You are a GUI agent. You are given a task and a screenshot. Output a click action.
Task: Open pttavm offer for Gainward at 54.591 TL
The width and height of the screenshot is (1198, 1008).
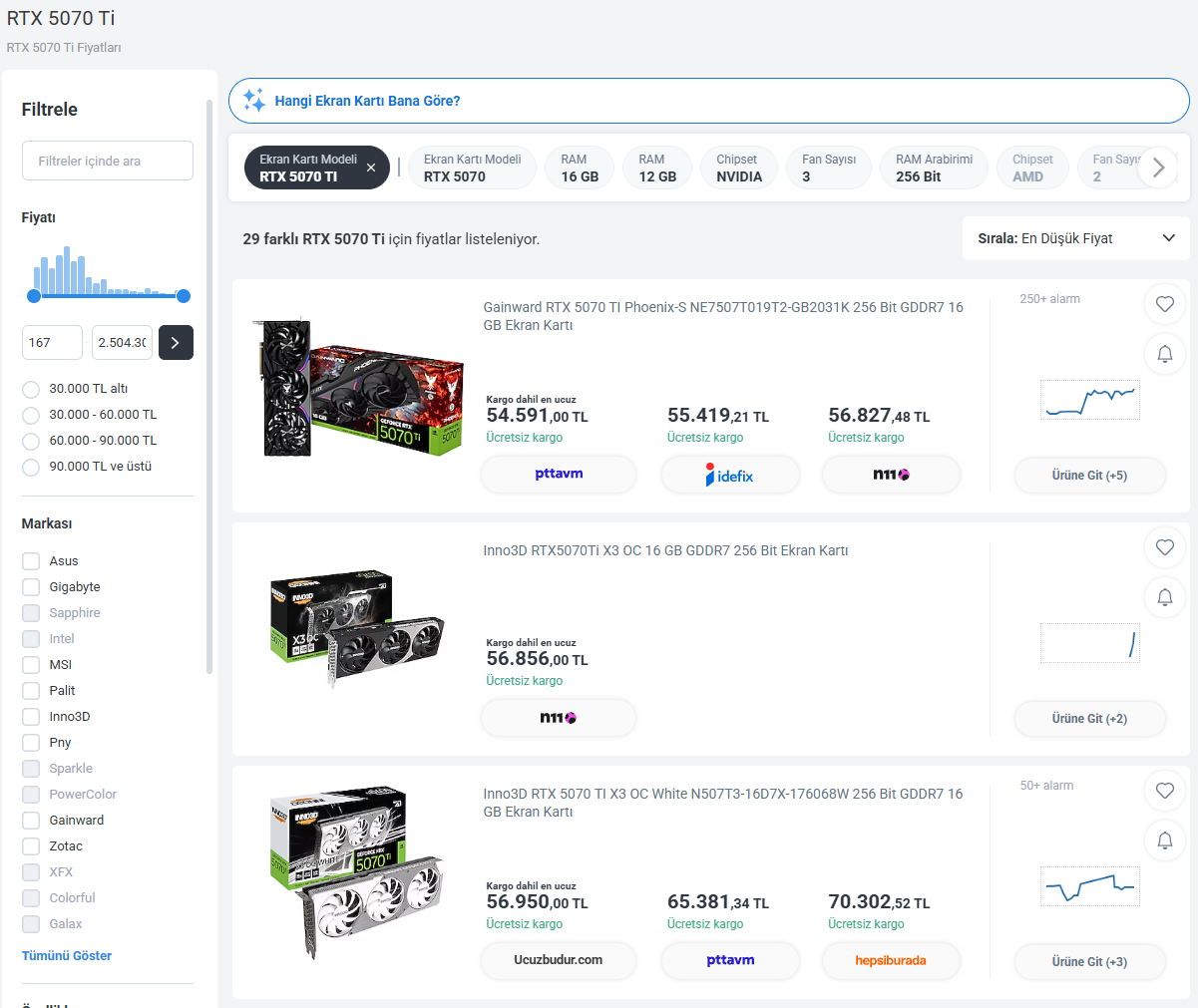559,475
